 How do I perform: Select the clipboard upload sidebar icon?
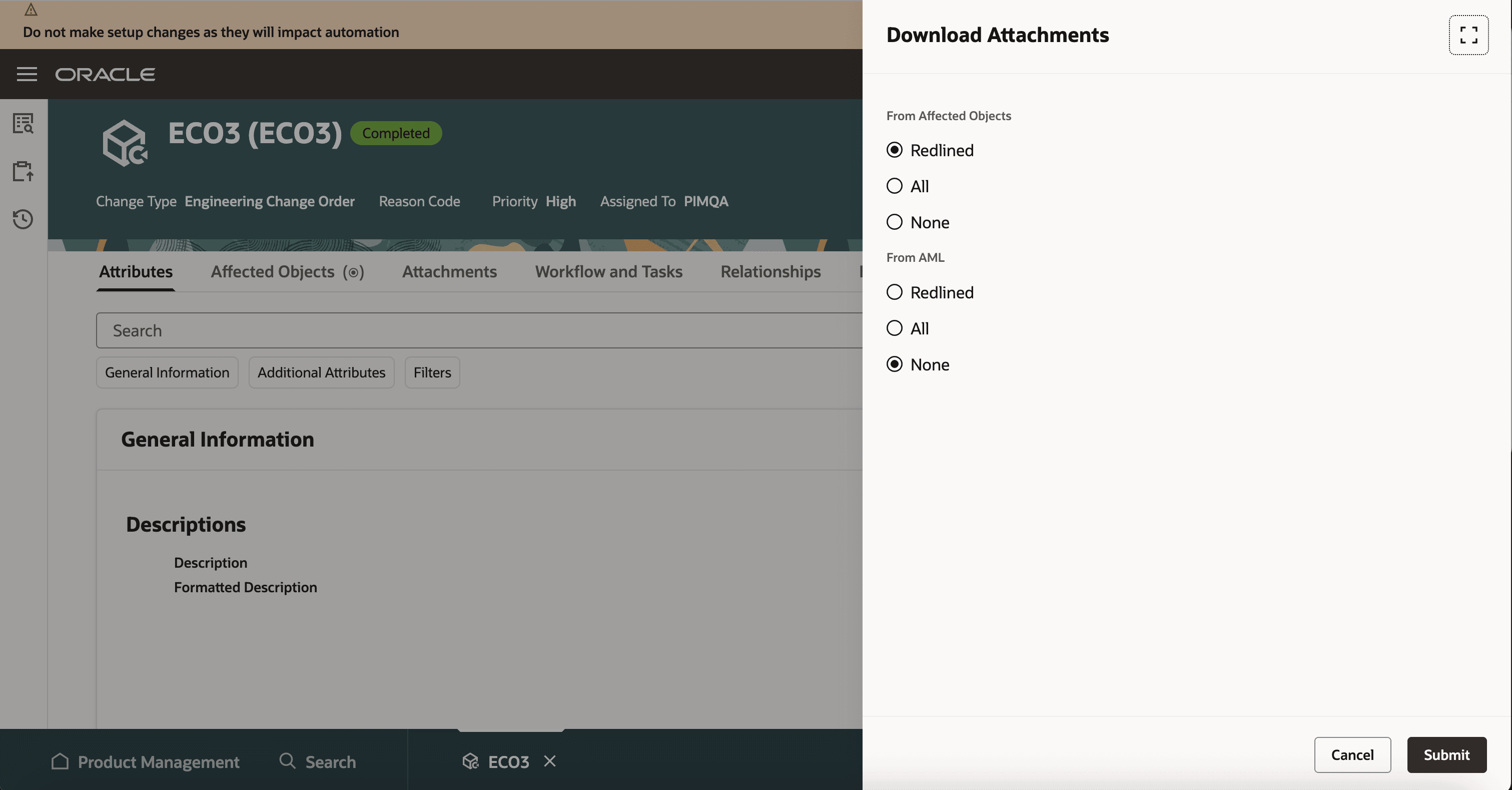click(23, 171)
